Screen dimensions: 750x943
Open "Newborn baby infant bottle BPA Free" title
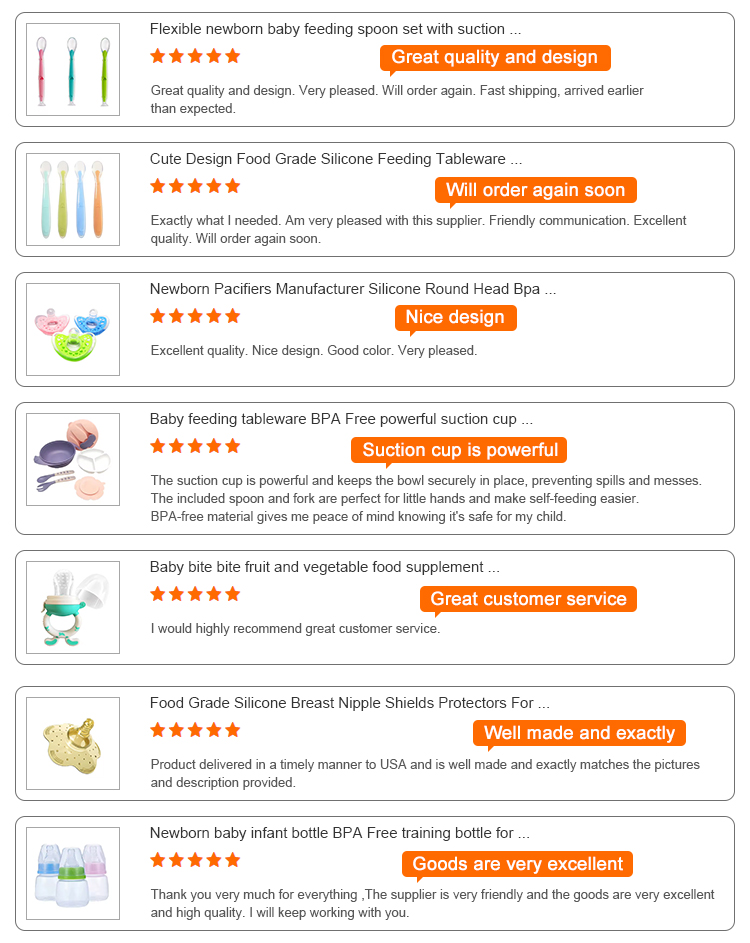pos(339,833)
